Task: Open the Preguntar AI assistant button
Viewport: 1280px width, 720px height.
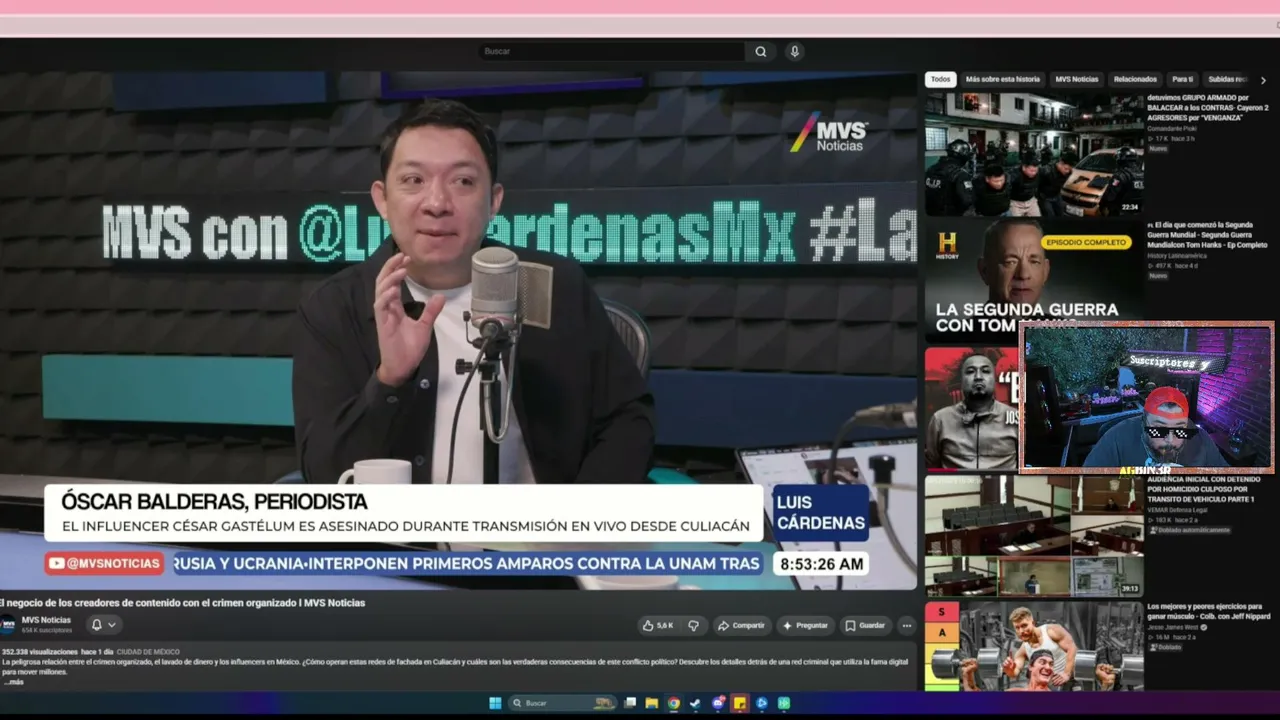Action: pyautogui.click(x=805, y=625)
